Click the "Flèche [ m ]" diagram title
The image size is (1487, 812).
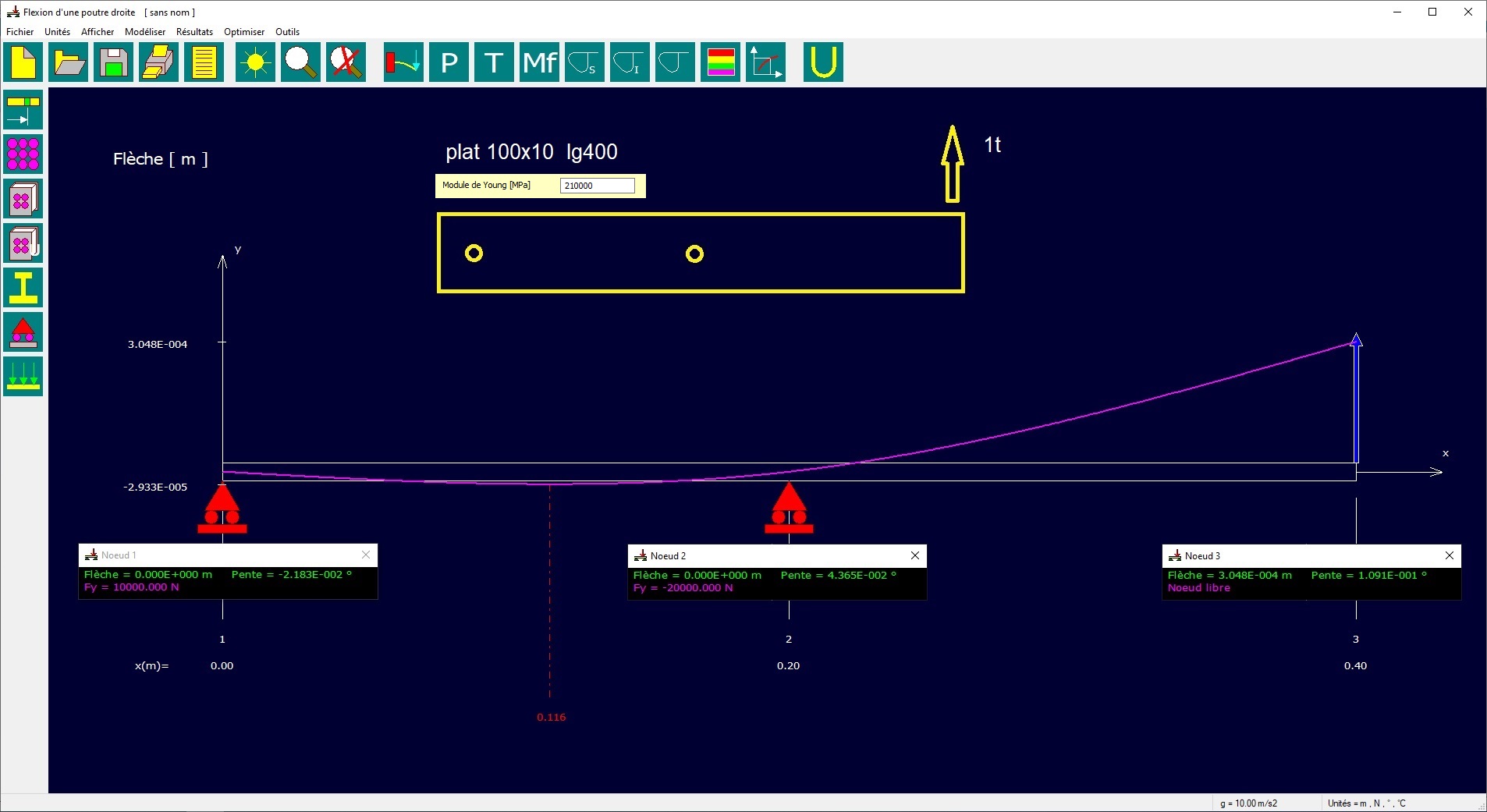[161, 159]
